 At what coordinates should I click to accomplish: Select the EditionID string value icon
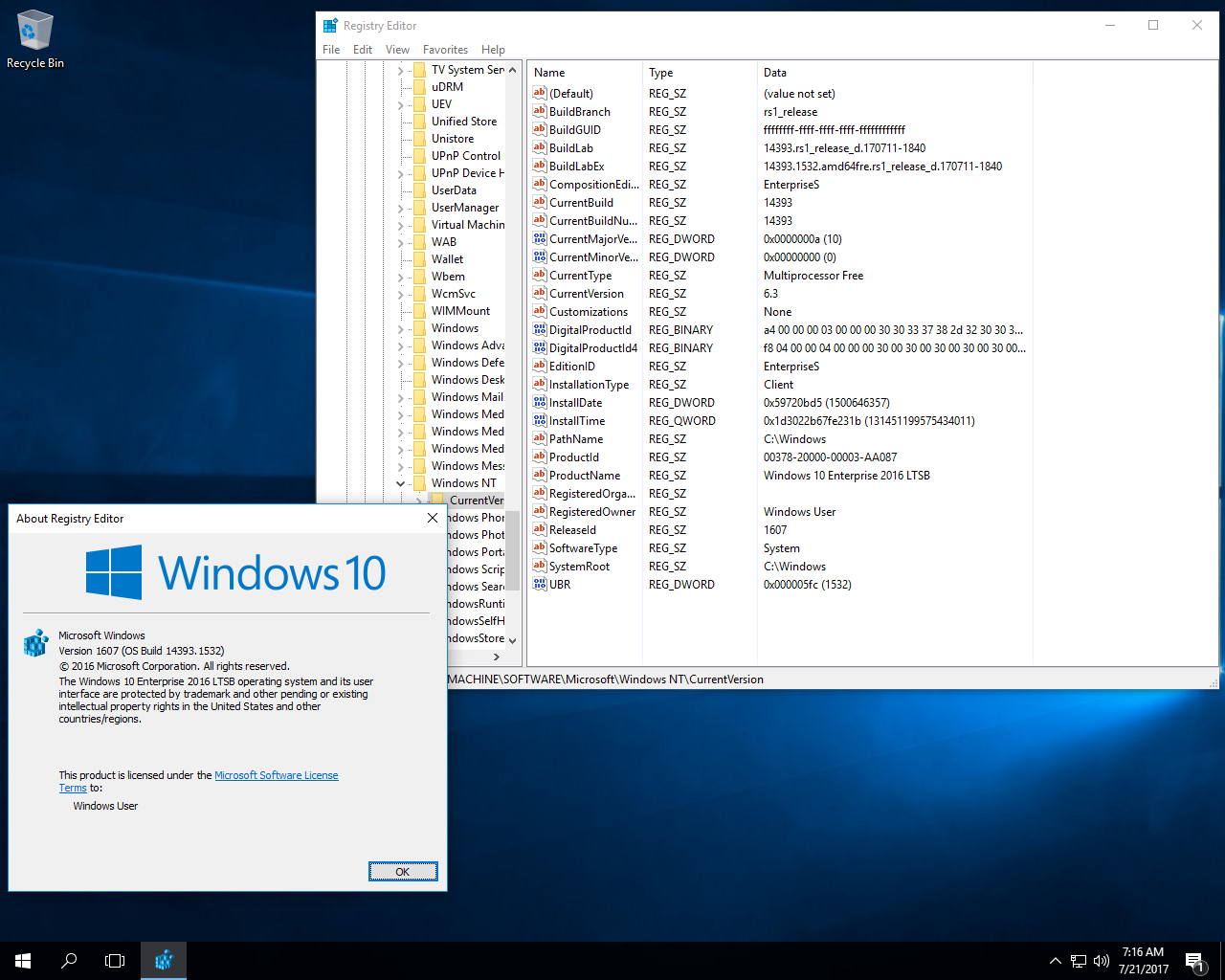pos(540,366)
